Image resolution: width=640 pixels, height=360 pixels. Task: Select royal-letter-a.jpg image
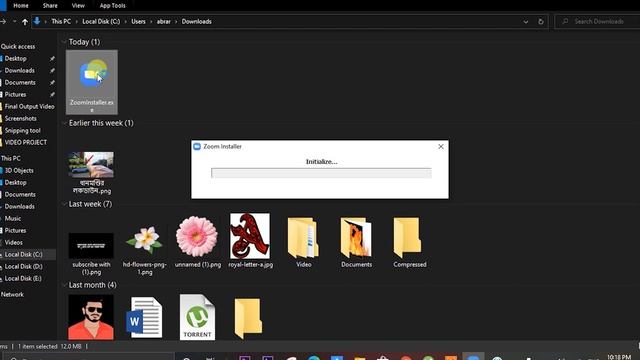click(x=250, y=236)
